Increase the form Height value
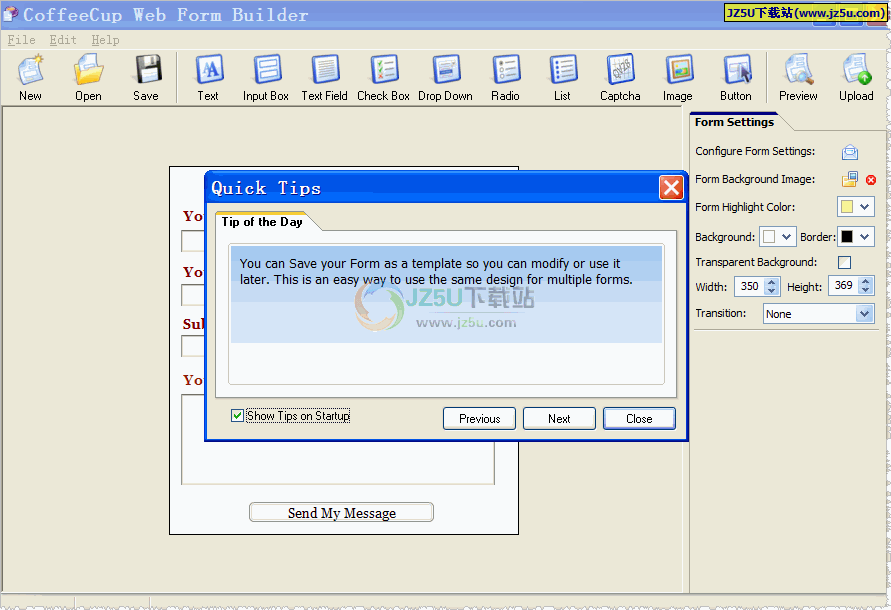Image resolution: width=891 pixels, height=610 pixels. (x=865, y=281)
